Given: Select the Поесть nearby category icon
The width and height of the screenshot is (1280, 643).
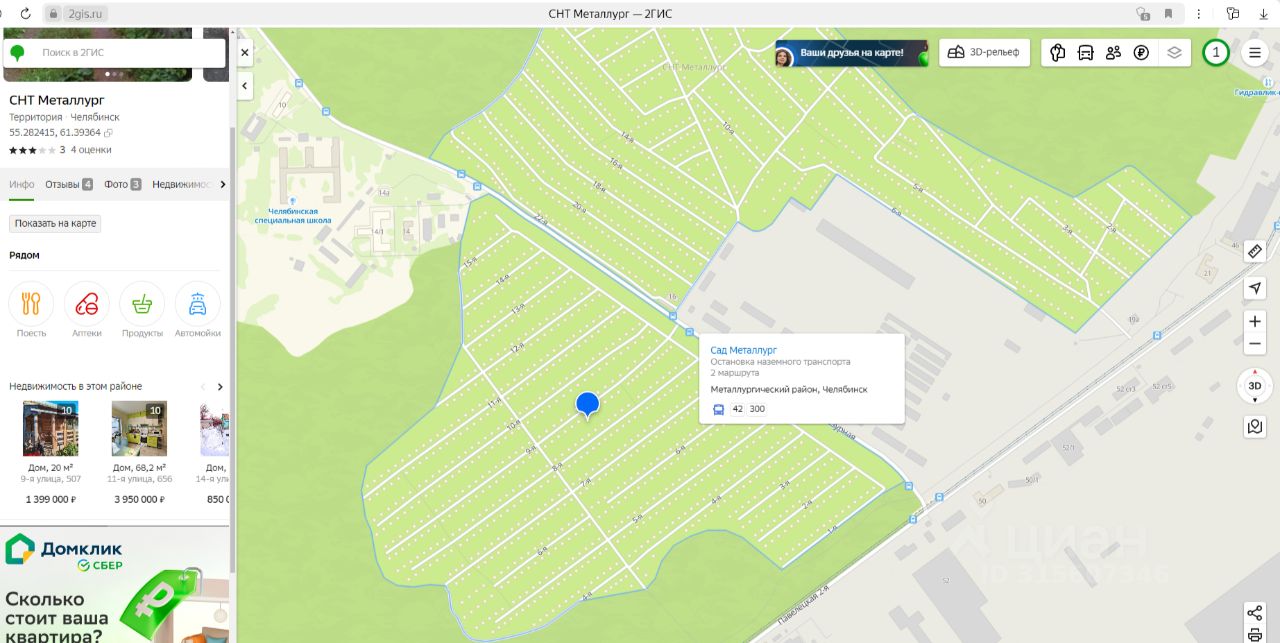Looking at the screenshot, I should pyautogui.click(x=31, y=303).
